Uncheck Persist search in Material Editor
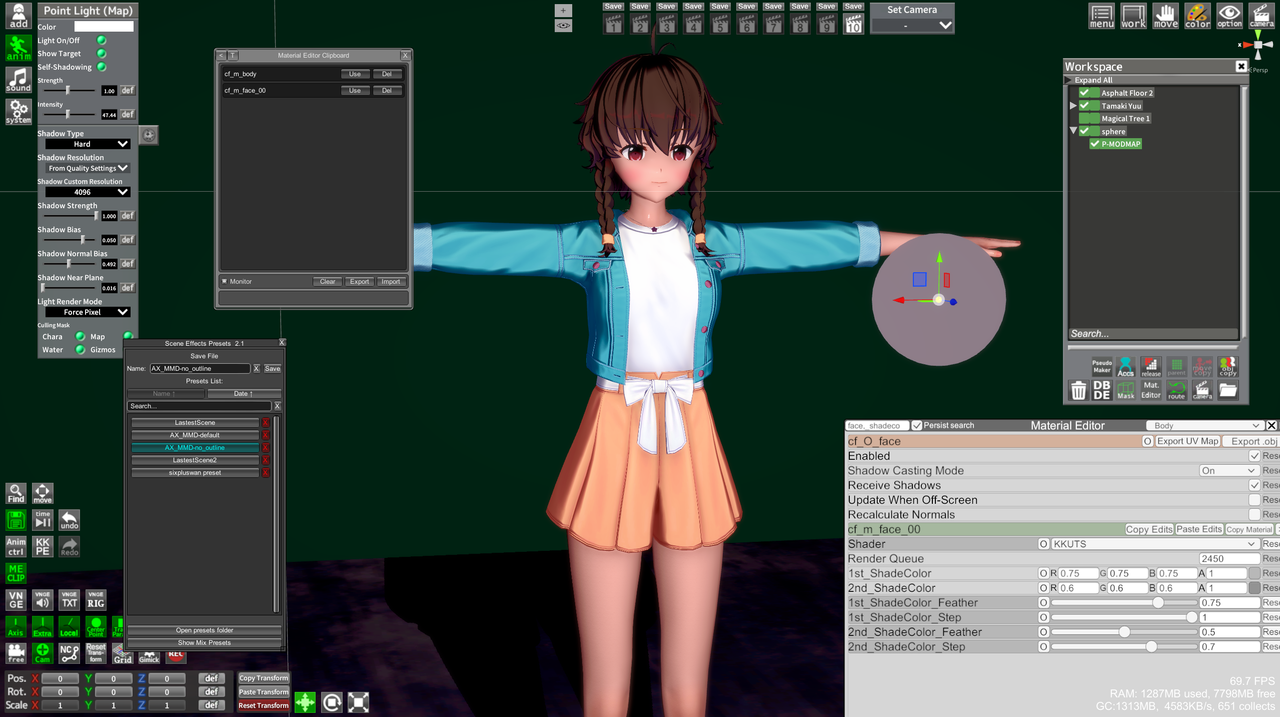1280x717 pixels. pyautogui.click(x=917, y=425)
